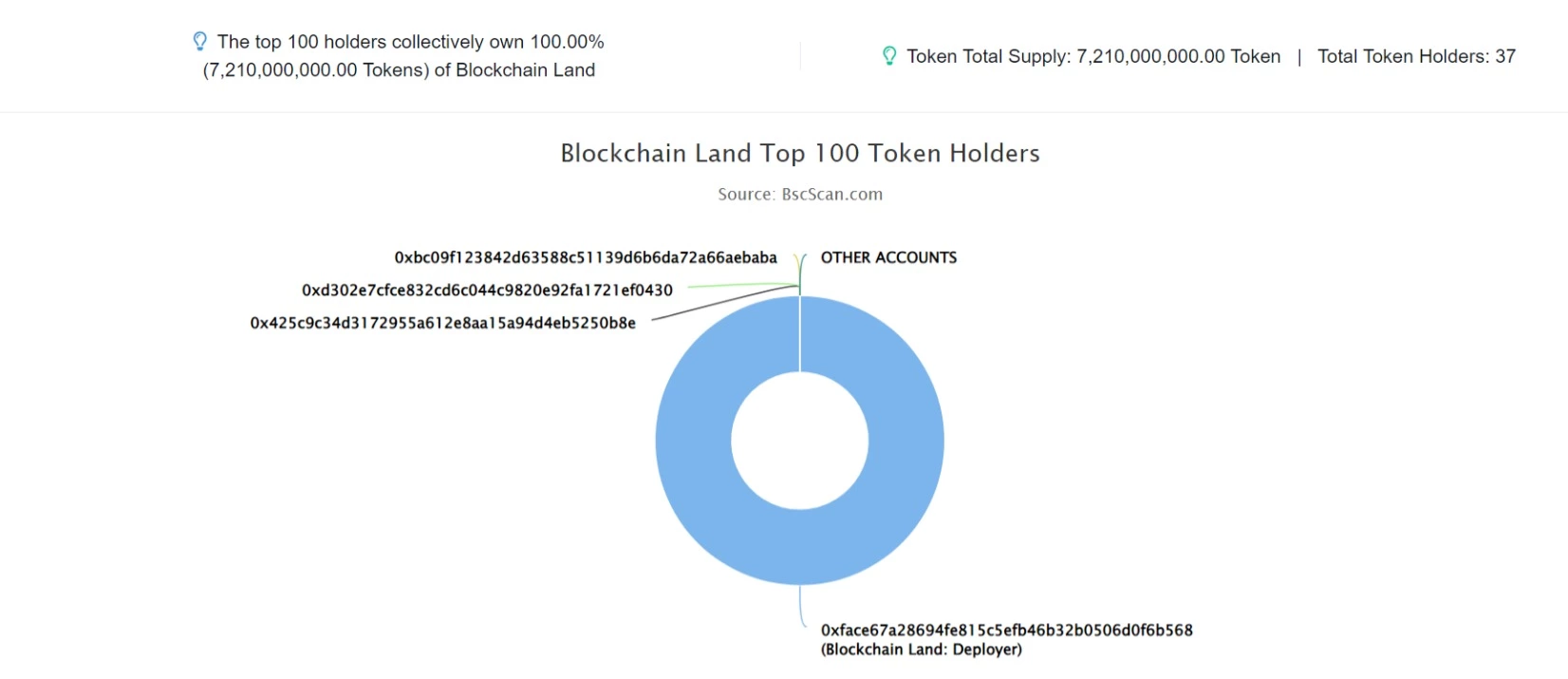Click the green lightbulb icon beside Token Total Supply
Screen dimensions: 1568x679
click(x=889, y=56)
